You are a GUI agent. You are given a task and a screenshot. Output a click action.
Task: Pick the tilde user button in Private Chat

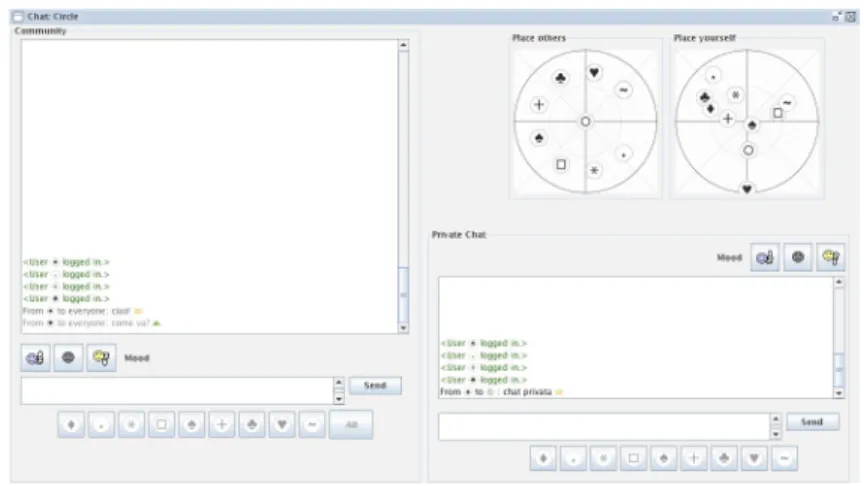tap(784, 458)
